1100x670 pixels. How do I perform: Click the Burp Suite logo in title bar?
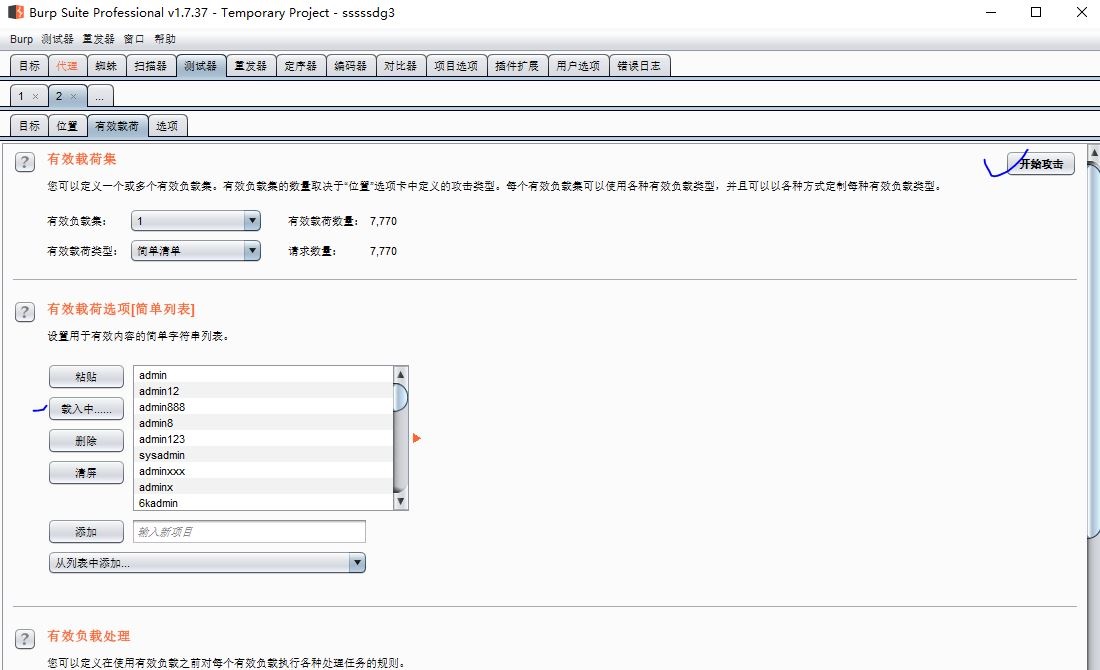click(x=15, y=12)
